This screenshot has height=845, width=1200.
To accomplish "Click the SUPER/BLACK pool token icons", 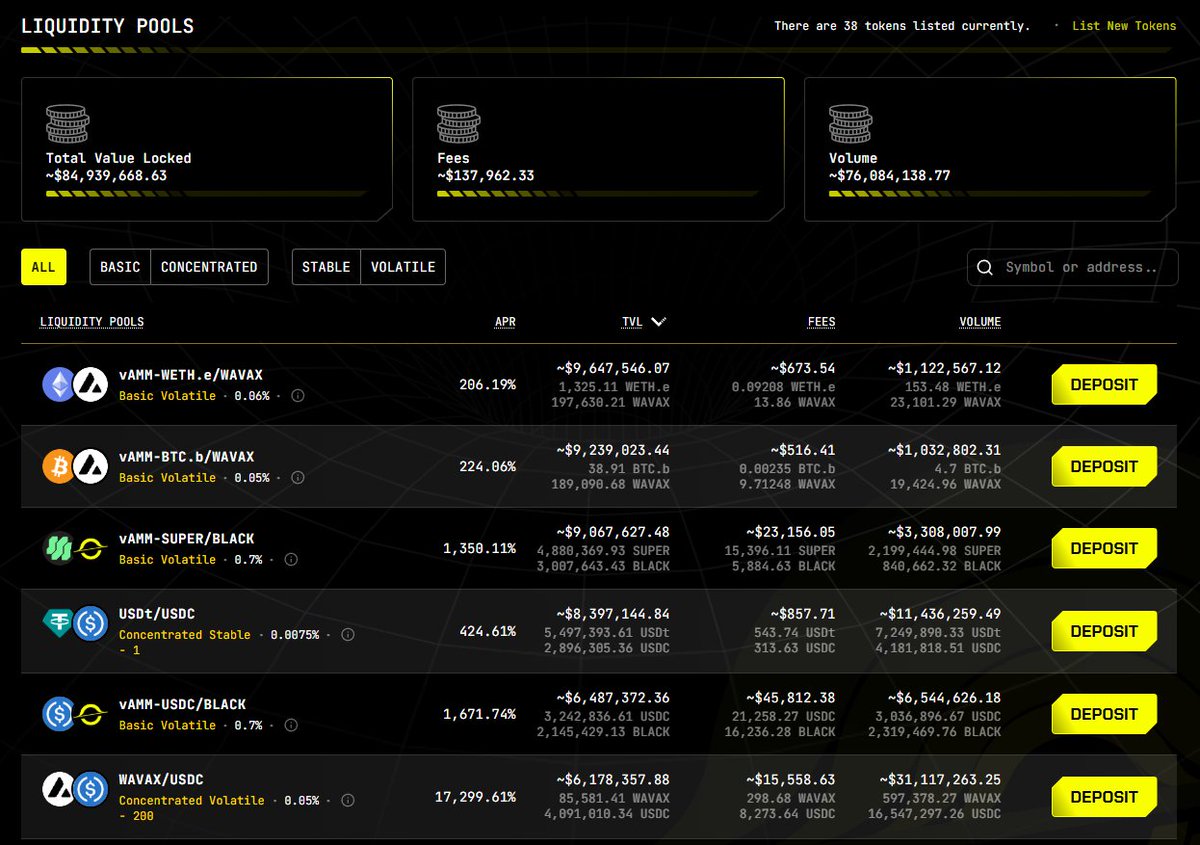I will [x=75, y=548].
